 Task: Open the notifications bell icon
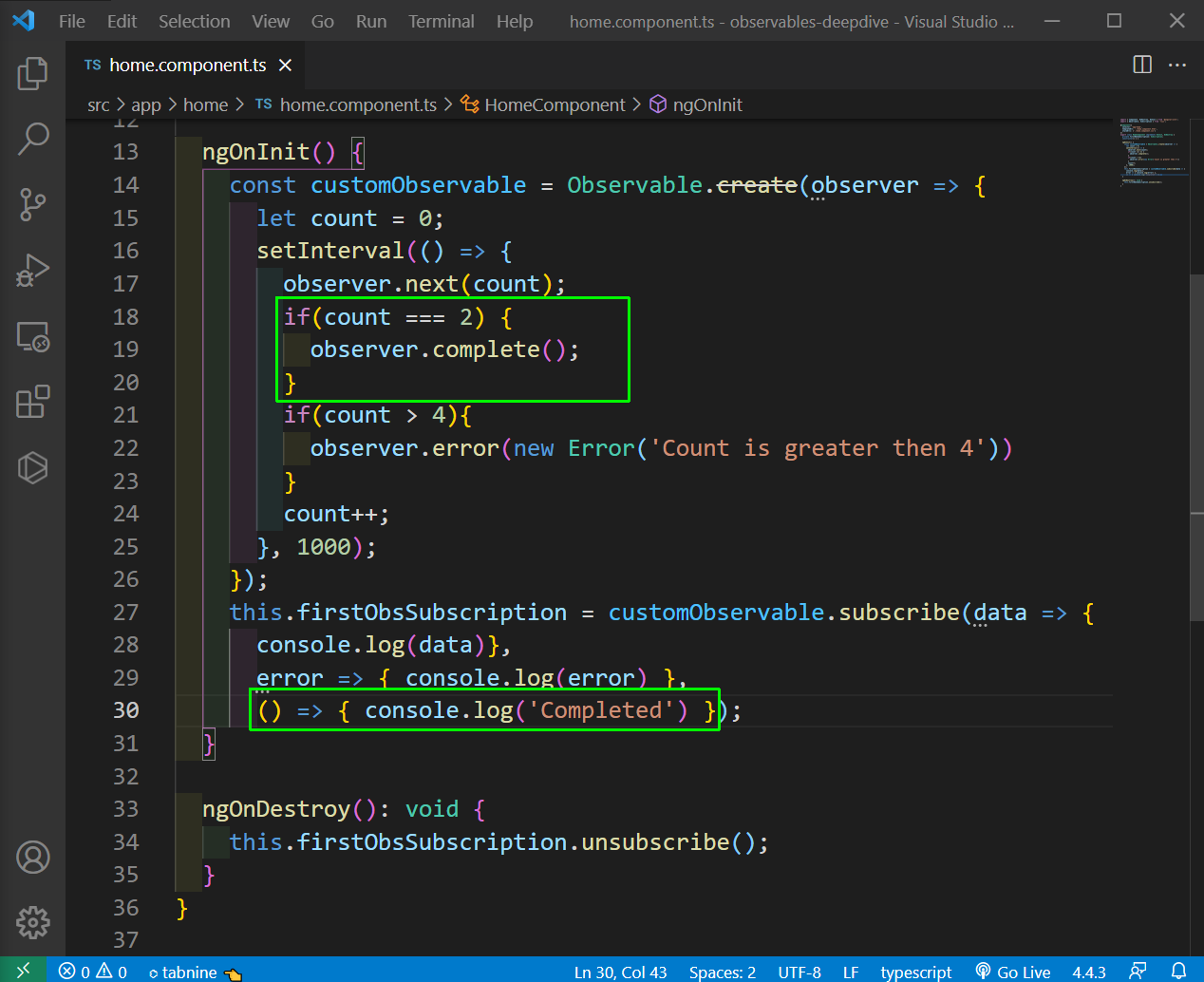1178,971
